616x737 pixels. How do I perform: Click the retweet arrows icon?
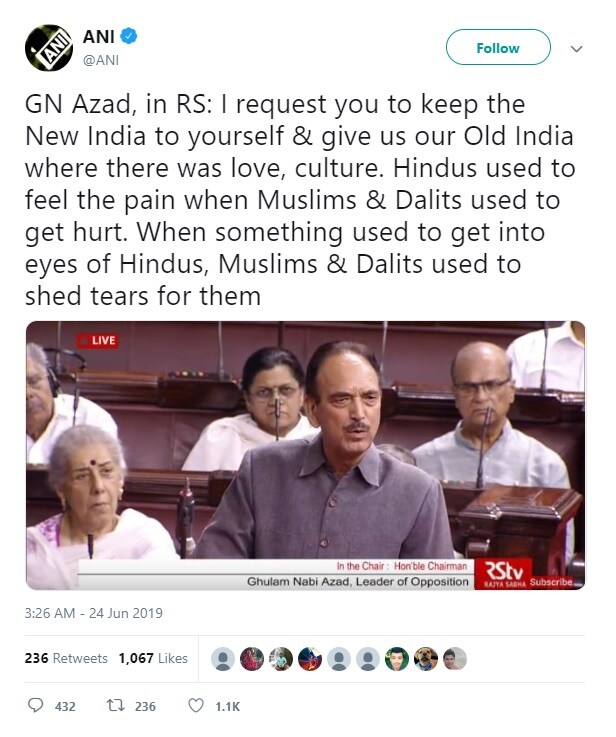tap(115, 706)
